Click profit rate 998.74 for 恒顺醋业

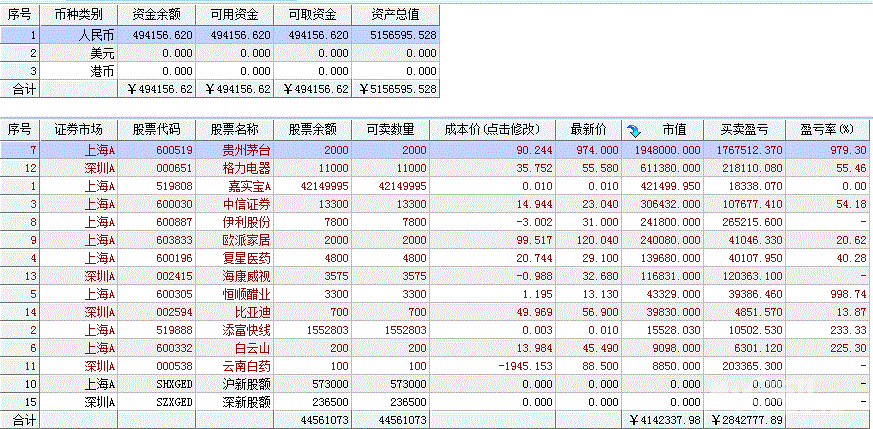click(x=848, y=294)
